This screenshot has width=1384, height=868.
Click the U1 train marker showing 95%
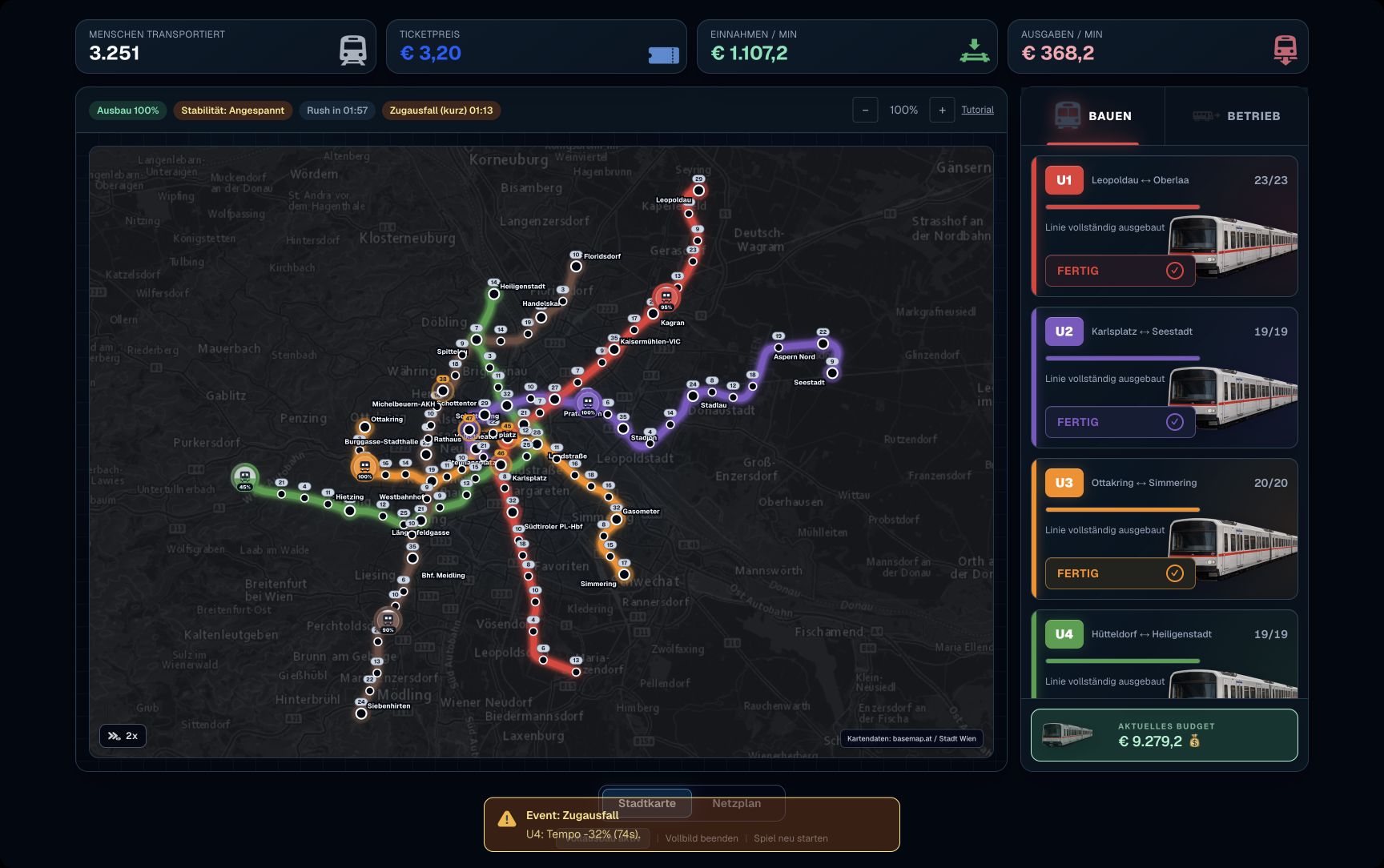(x=666, y=297)
